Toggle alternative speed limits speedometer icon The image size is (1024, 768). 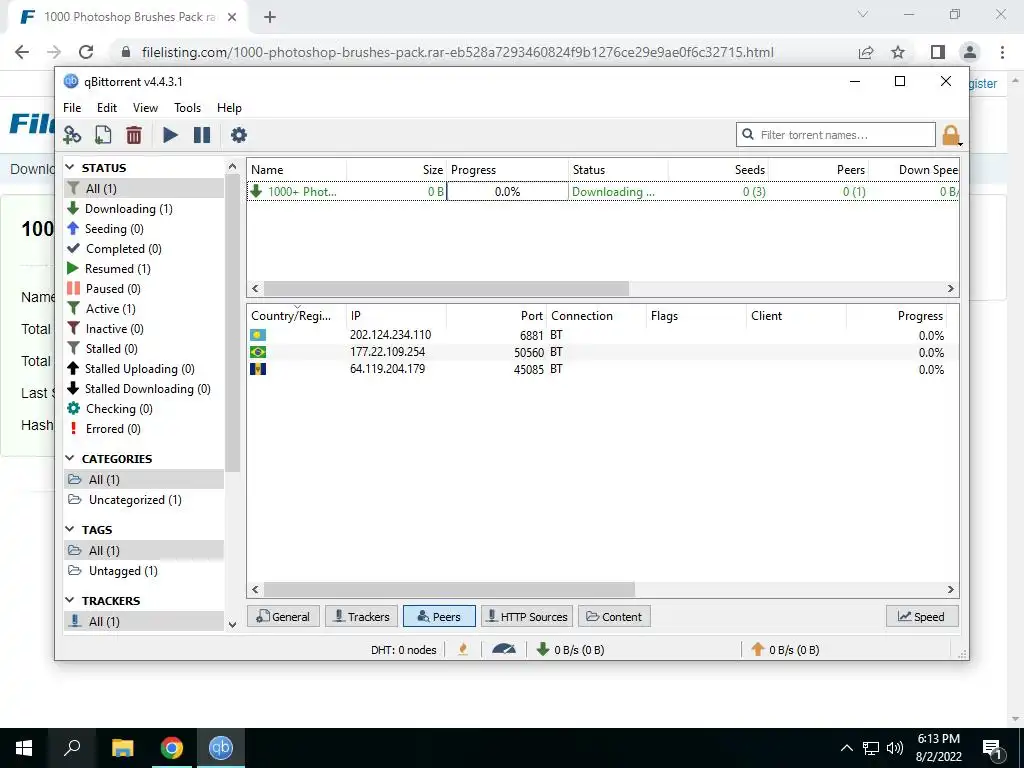pyautogui.click(x=504, y=649)
